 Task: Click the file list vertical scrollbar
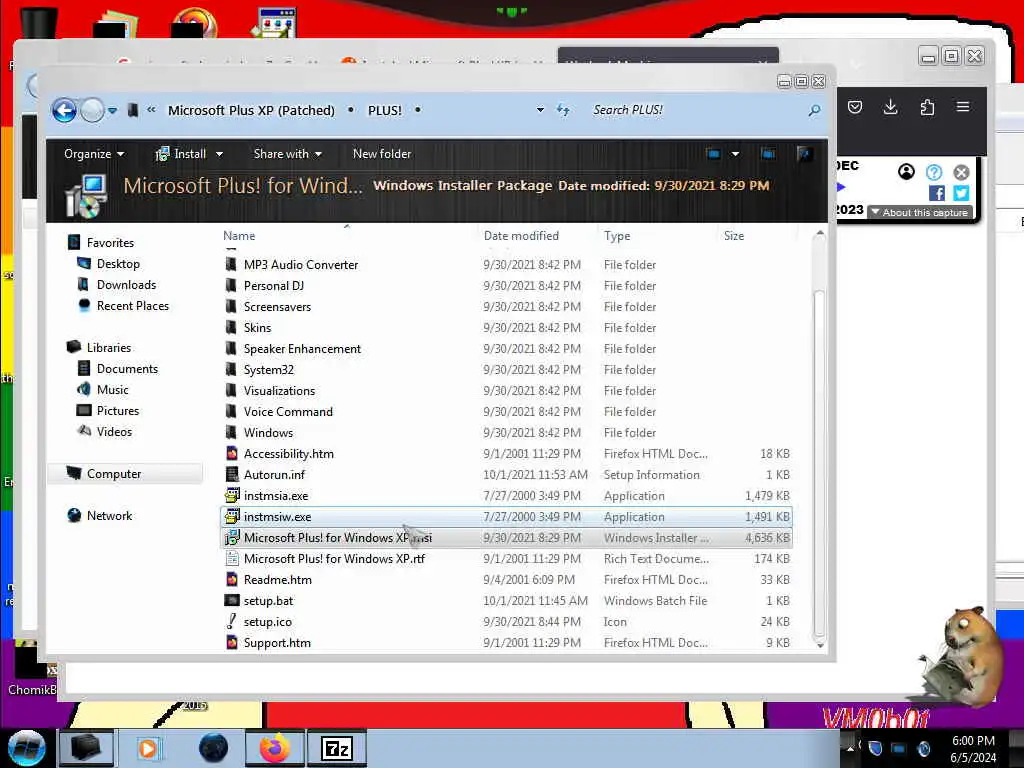coord(819,464)
